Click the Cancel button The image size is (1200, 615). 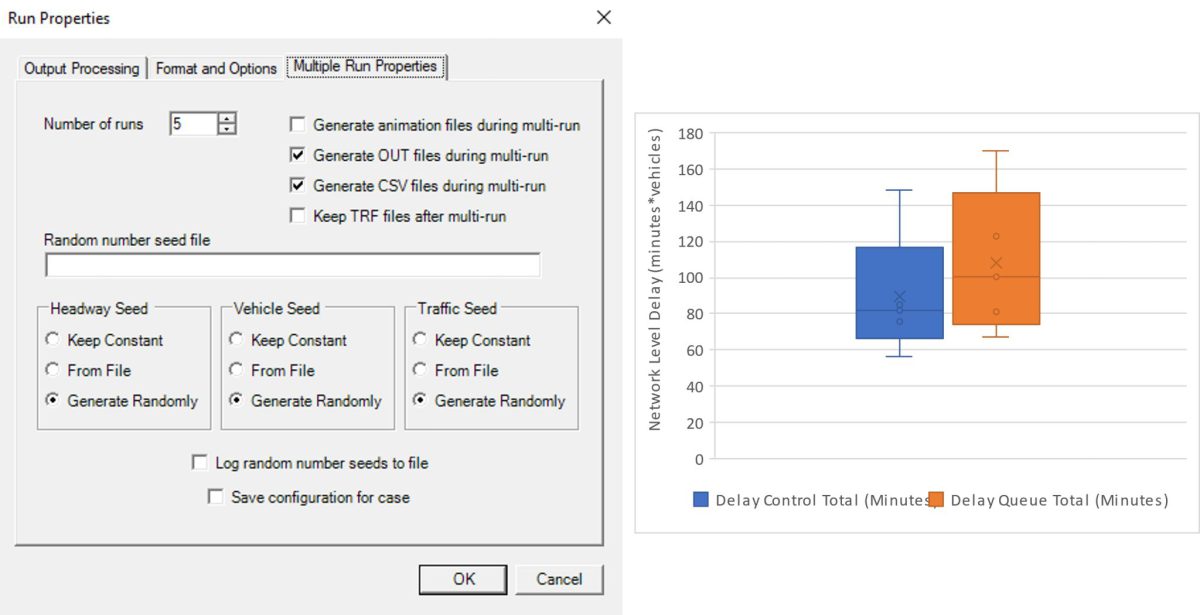pos(559,579)
